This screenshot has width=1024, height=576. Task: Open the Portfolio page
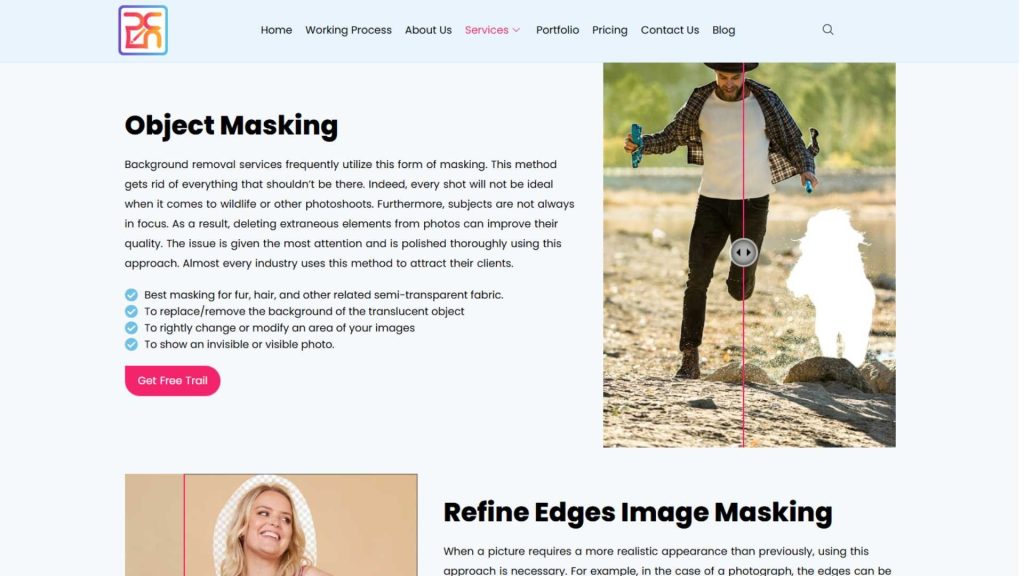tap(557, 30)
